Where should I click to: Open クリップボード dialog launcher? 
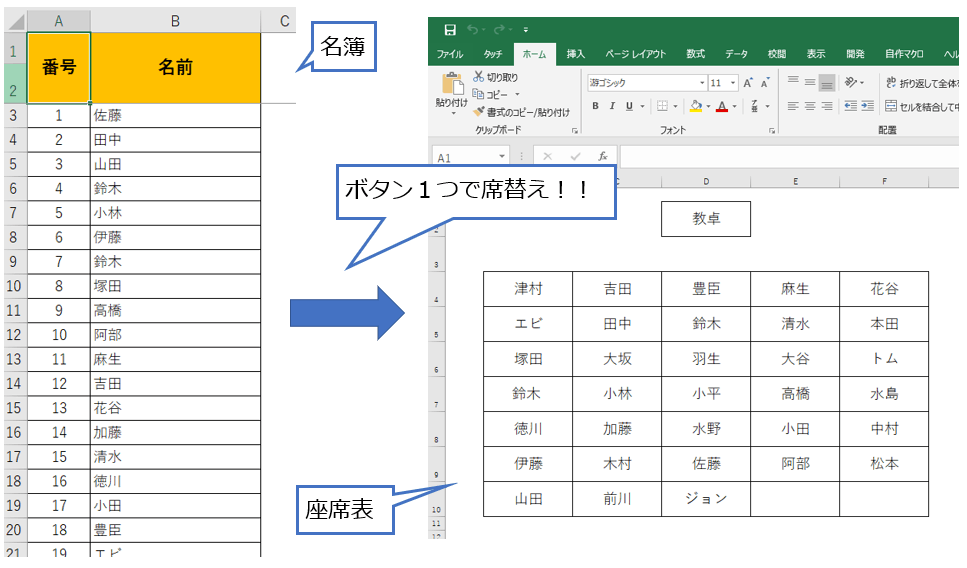575,130
